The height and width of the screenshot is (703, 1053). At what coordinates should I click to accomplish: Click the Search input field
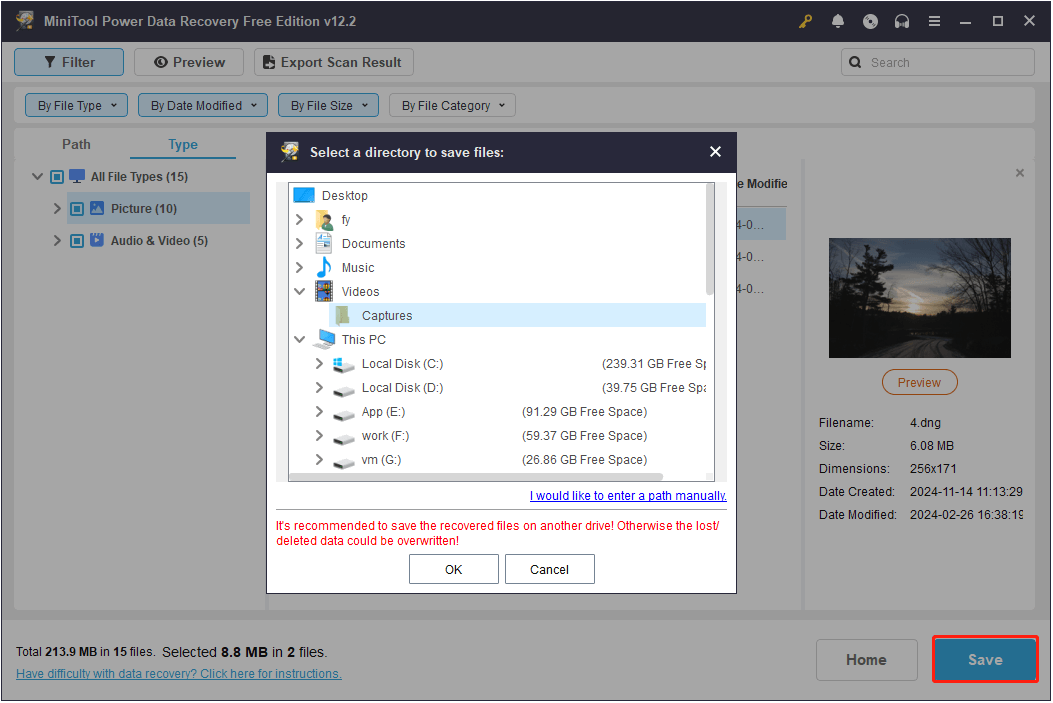click(937, 62)
